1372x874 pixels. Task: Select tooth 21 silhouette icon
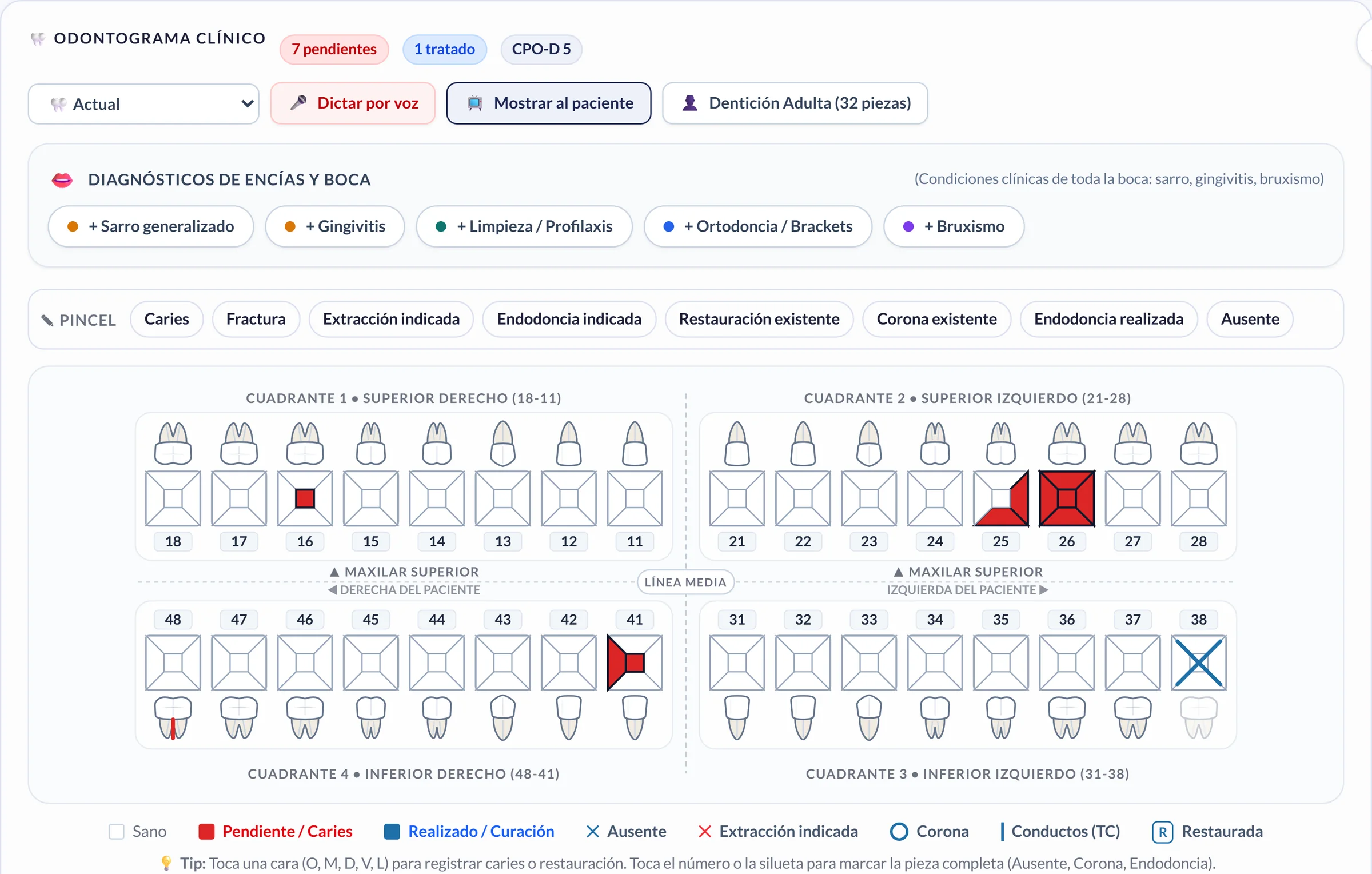pos(737,444)
